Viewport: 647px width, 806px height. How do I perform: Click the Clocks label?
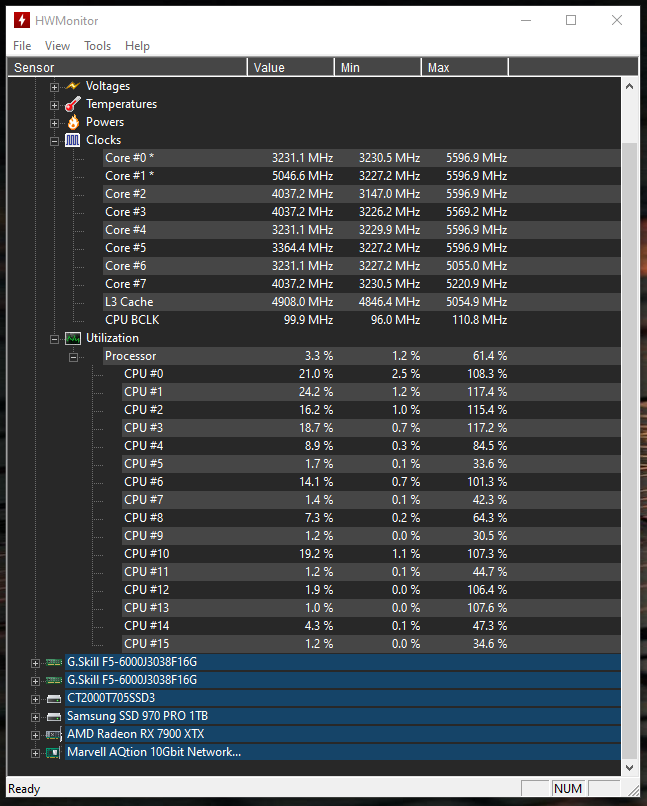pyautogui.click(x=103, y=140)
